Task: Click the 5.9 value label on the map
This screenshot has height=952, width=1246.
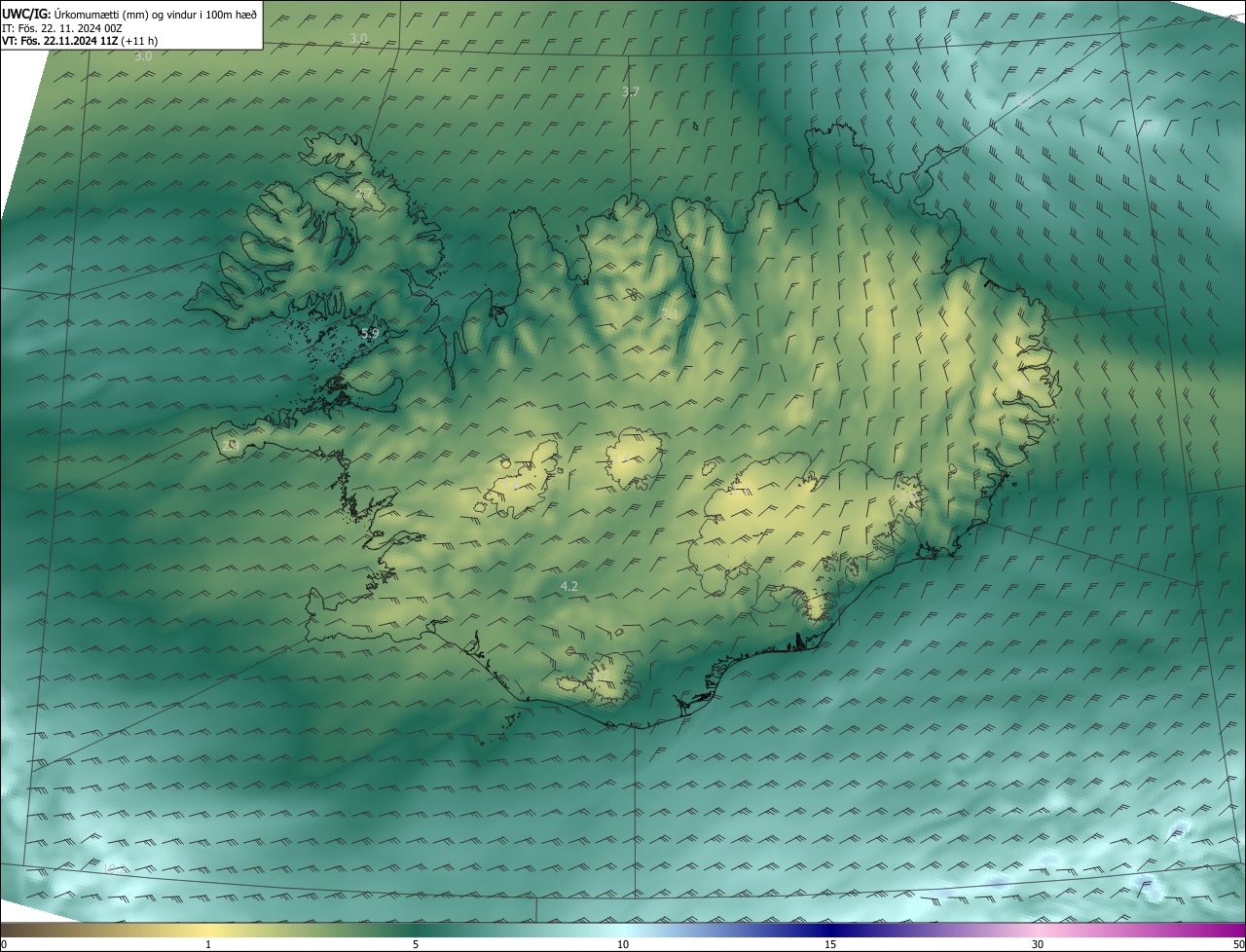Action: tap(370, 333)
